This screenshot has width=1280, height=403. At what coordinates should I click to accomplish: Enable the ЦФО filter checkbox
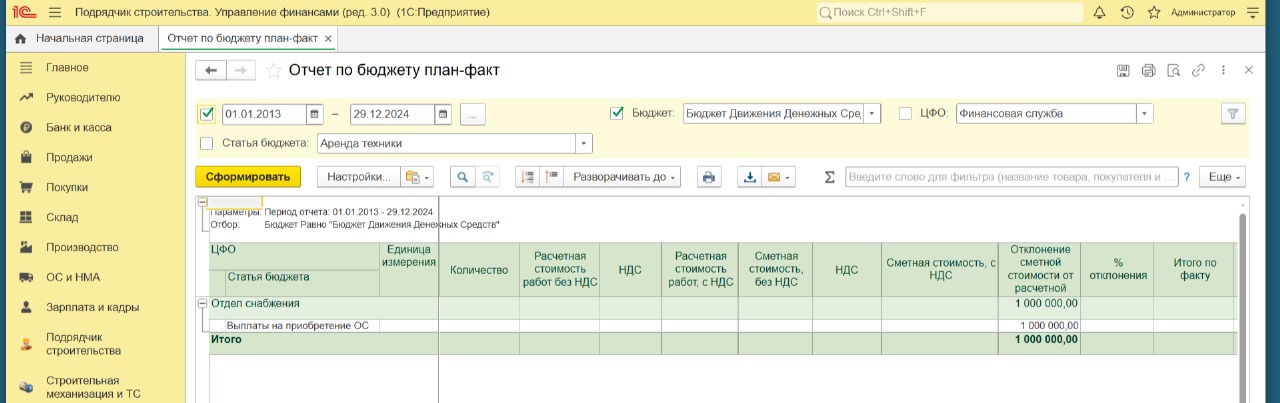906,114
